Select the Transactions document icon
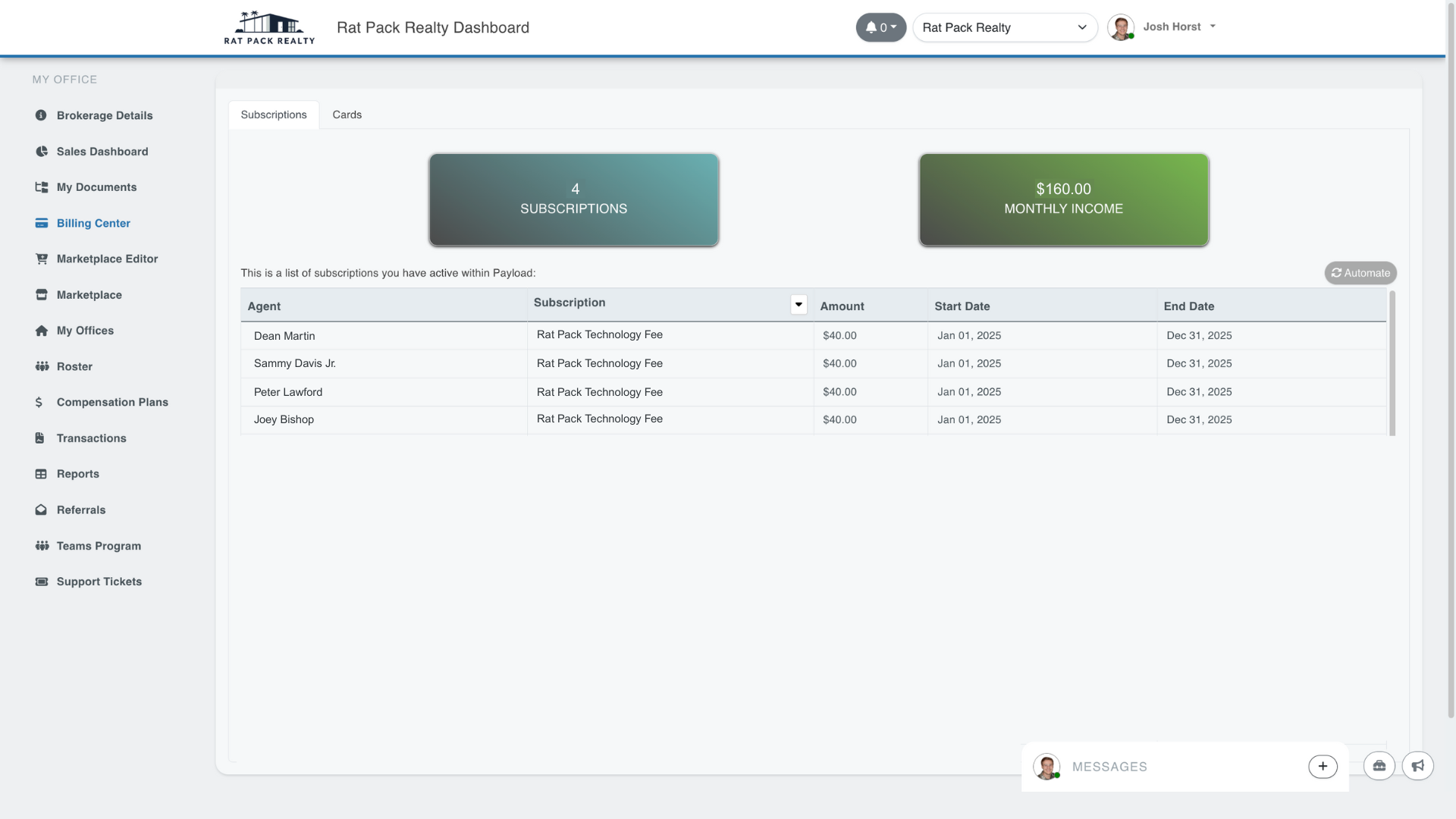The width and height of the screenshot is (1456, 819). (x=40, y=438)
